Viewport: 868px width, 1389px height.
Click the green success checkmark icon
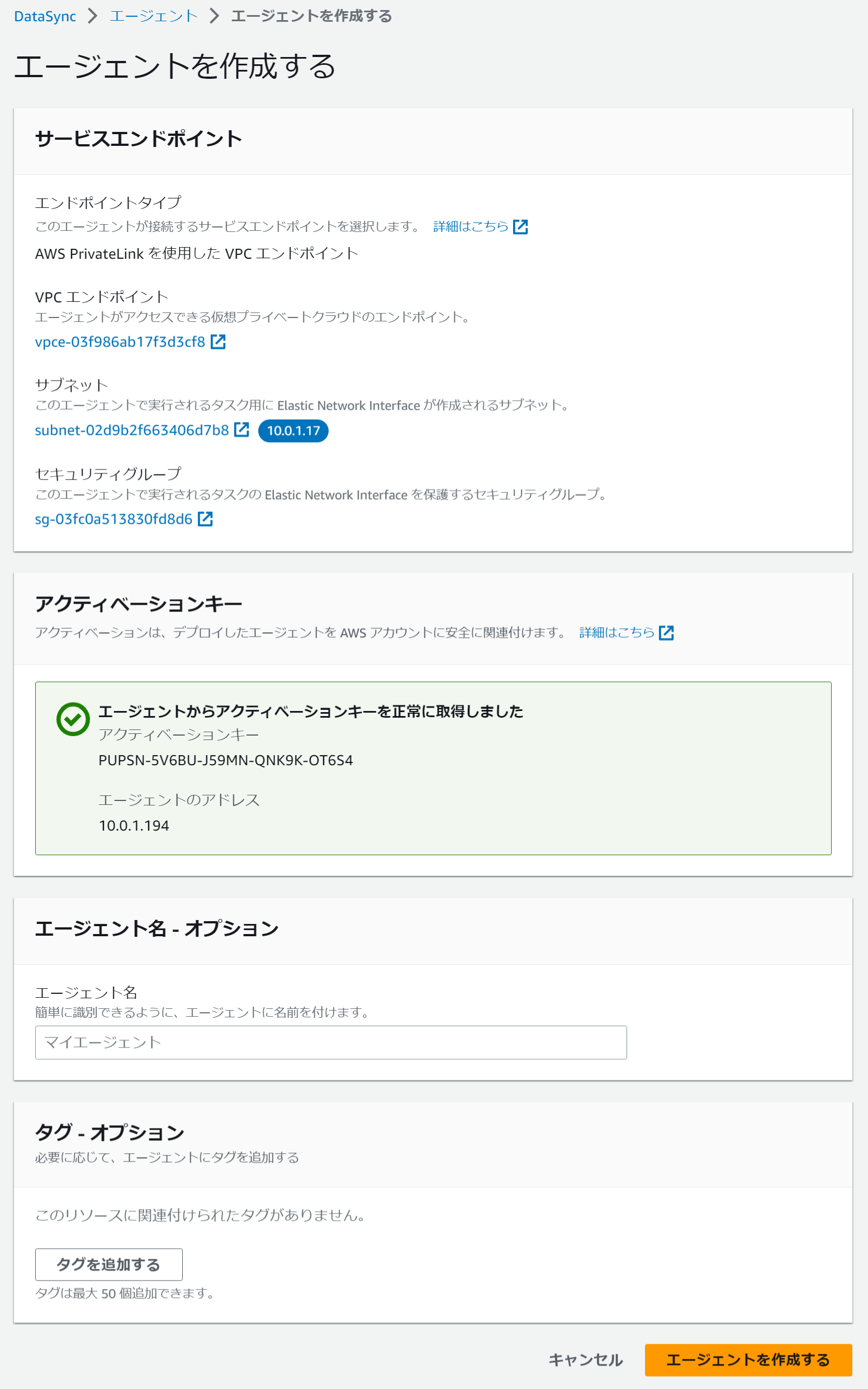tap(73, 719)
